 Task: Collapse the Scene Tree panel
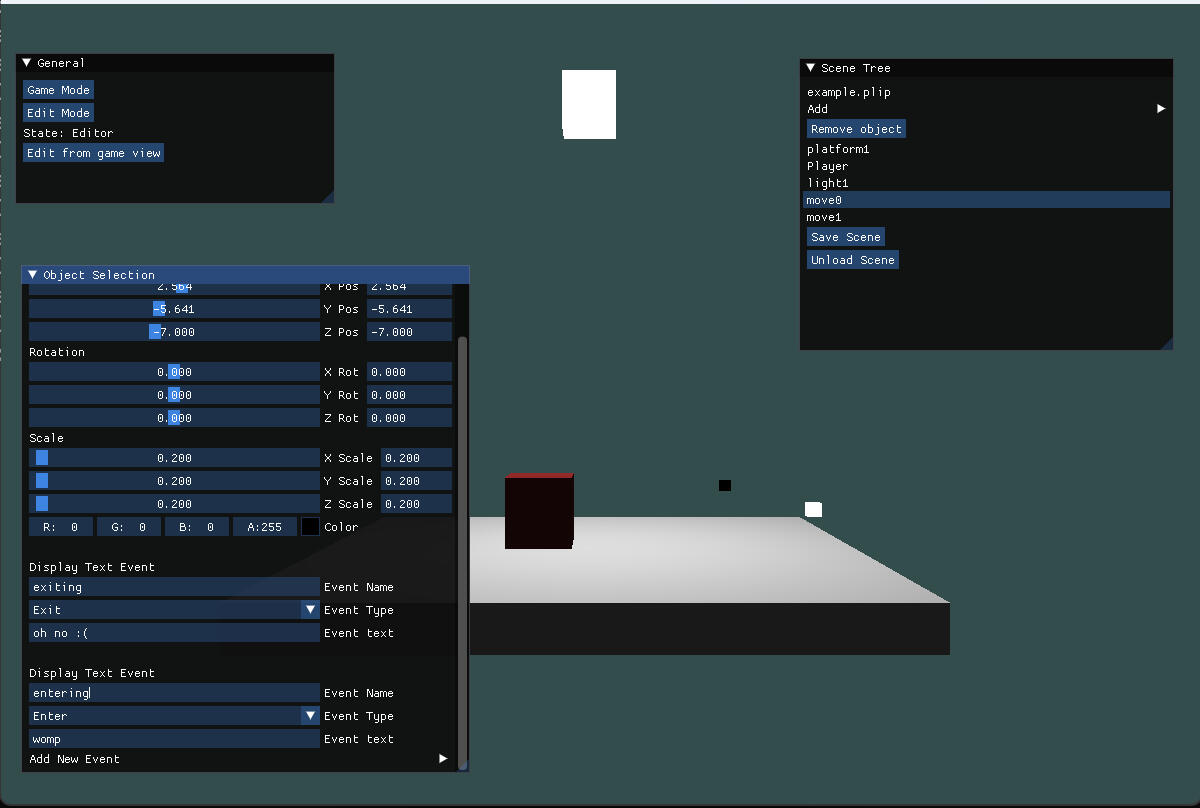pyautogui.click(x=811, y=68)
